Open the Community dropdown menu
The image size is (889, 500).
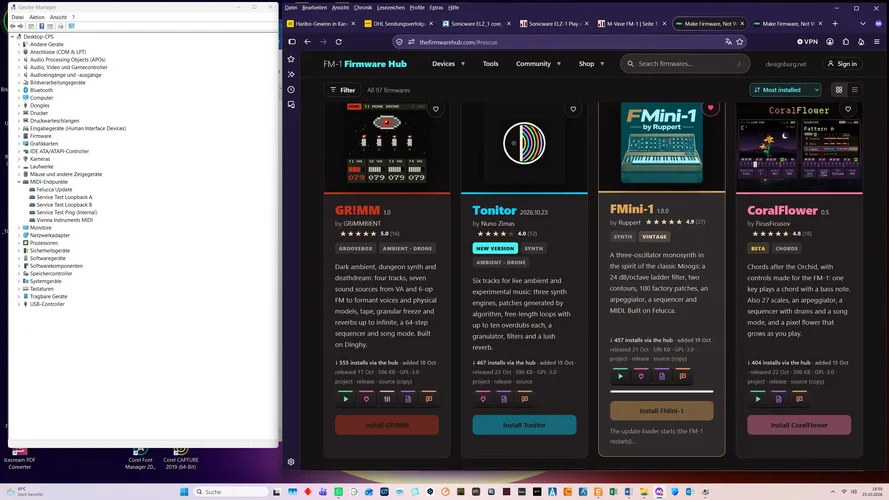[x=538, y=63]
